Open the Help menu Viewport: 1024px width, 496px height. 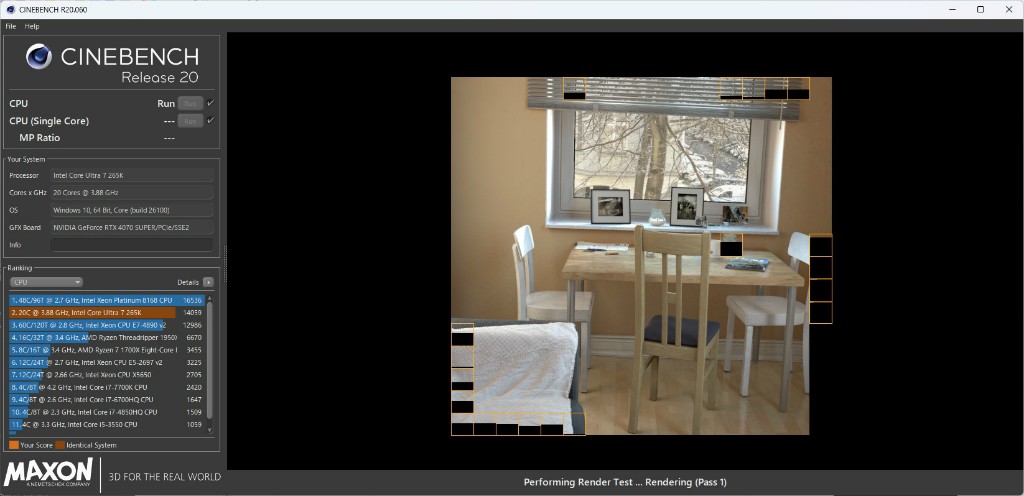click(x=32, y=26)
